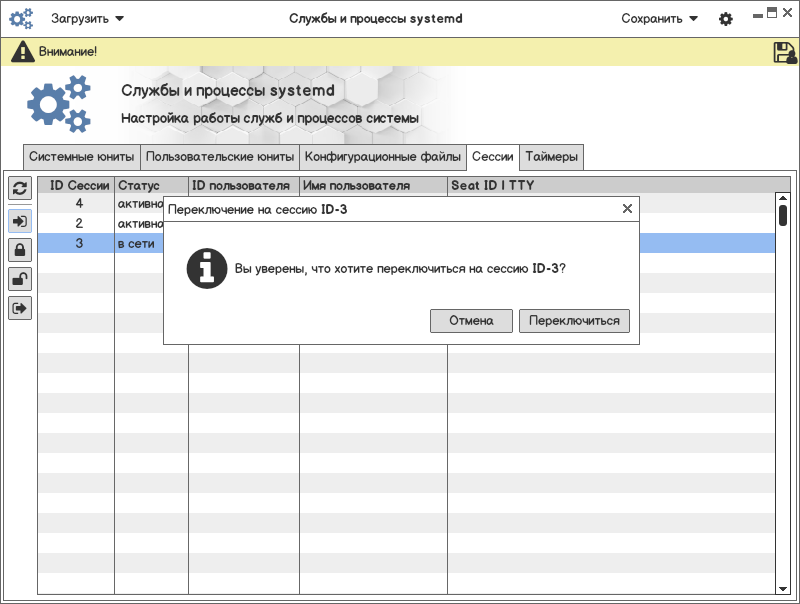This screenshot has height=604, width=800.
Task: Open the Пользовательские юниты tab
Action: [219, 157]
